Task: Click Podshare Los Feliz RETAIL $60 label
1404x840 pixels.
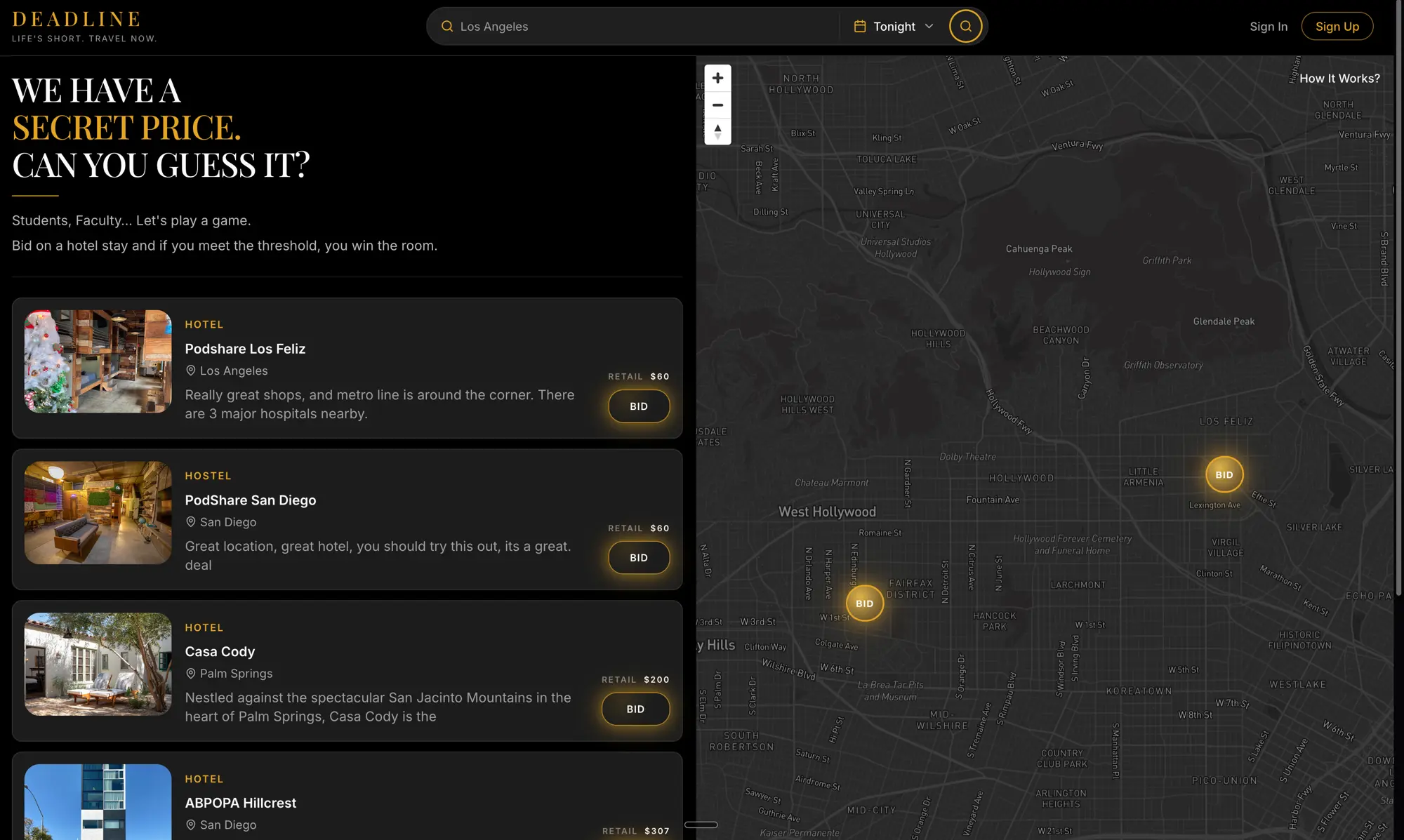Action: point(639,376)
